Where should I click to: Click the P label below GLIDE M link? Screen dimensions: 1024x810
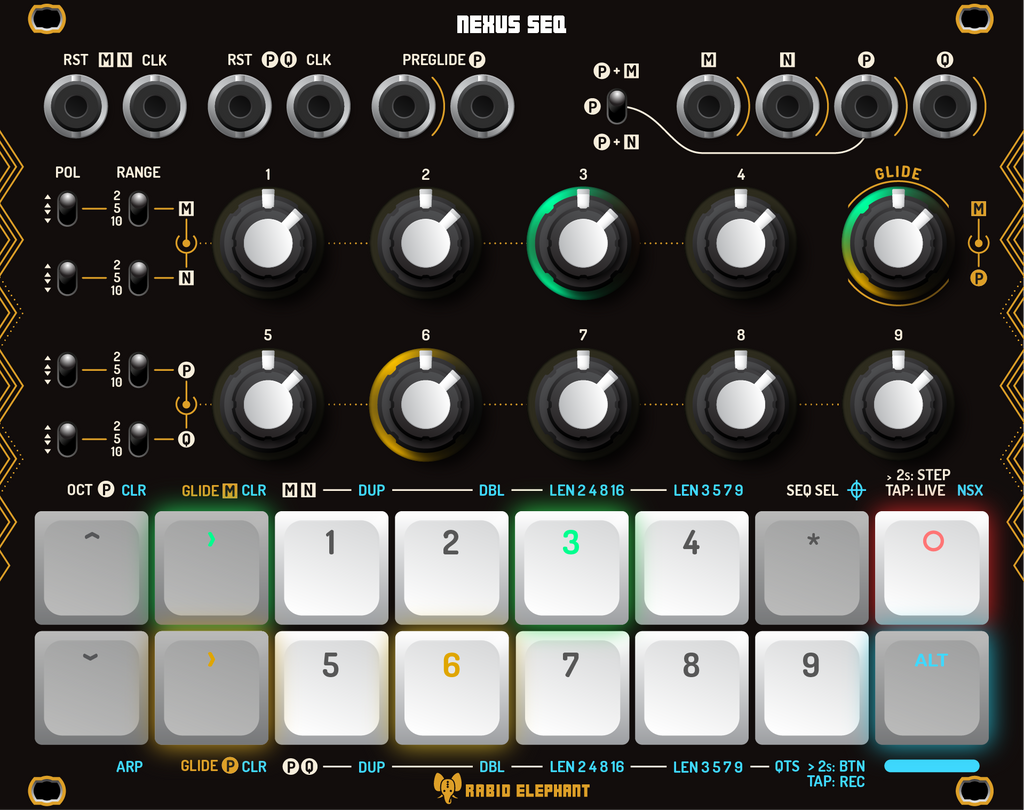coord(978,278)
